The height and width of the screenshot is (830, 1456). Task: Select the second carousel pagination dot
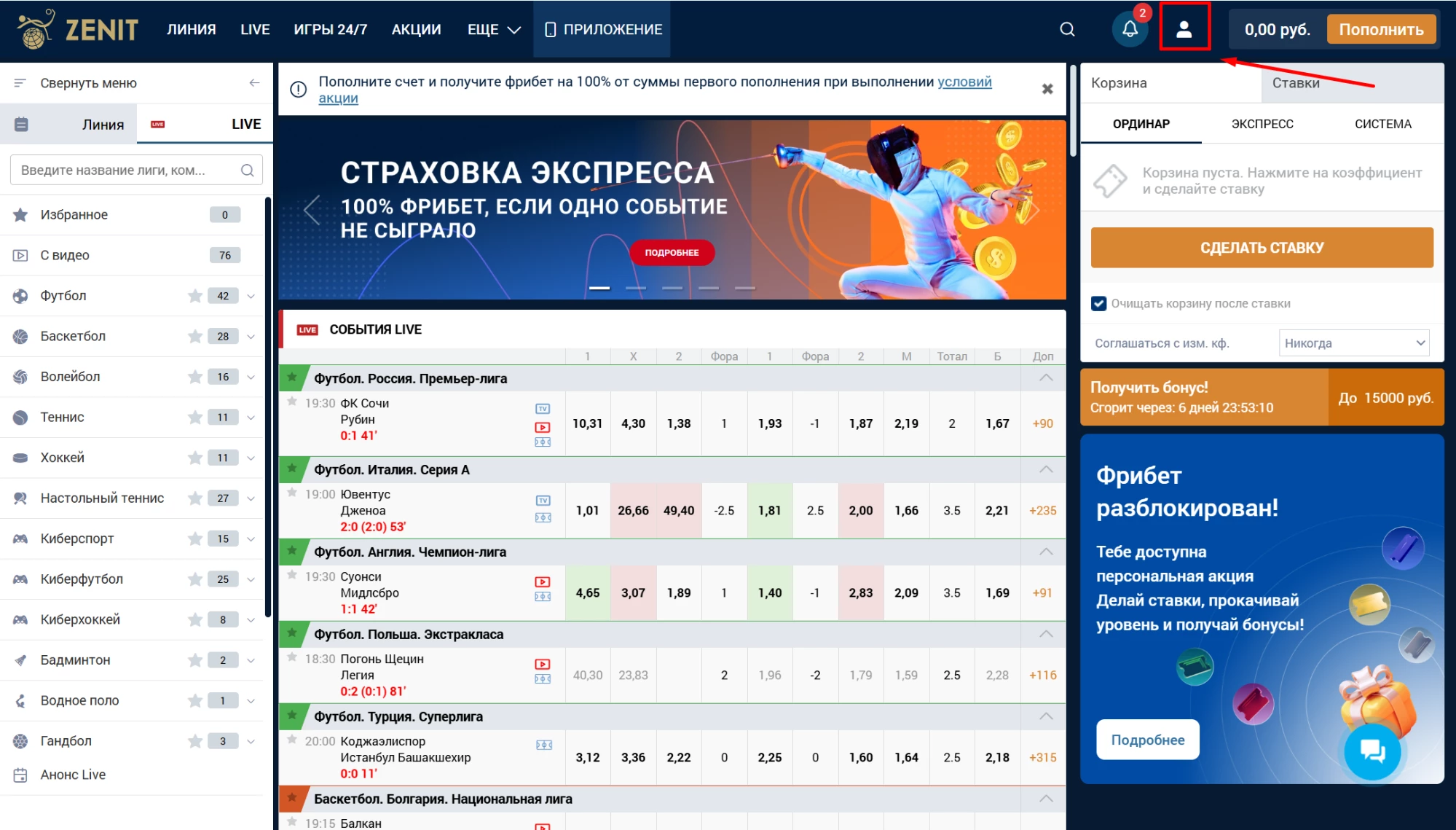[x=636, y=289]
